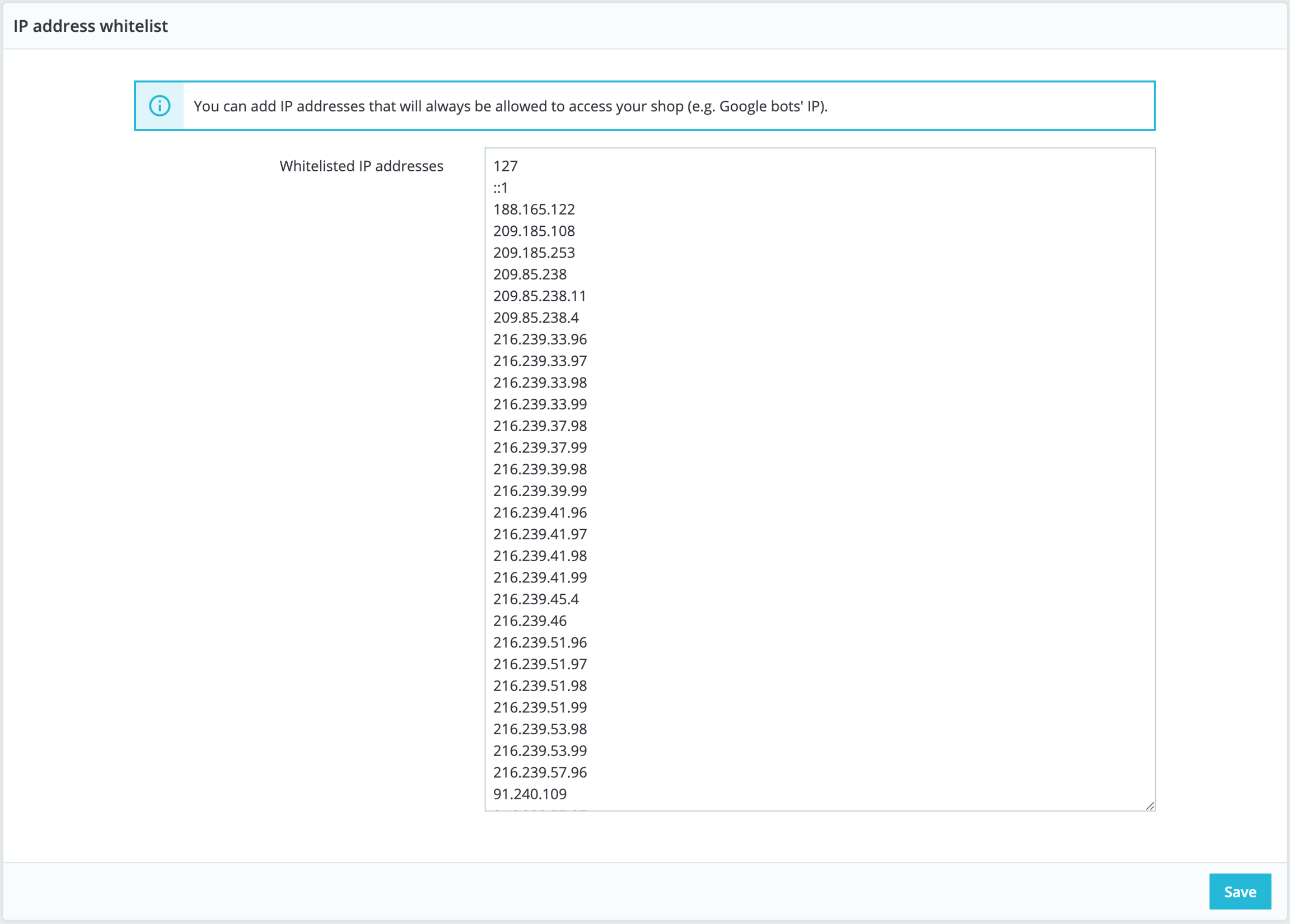Place cursor on 216.239.39.99 line

(x=540, y=491)
